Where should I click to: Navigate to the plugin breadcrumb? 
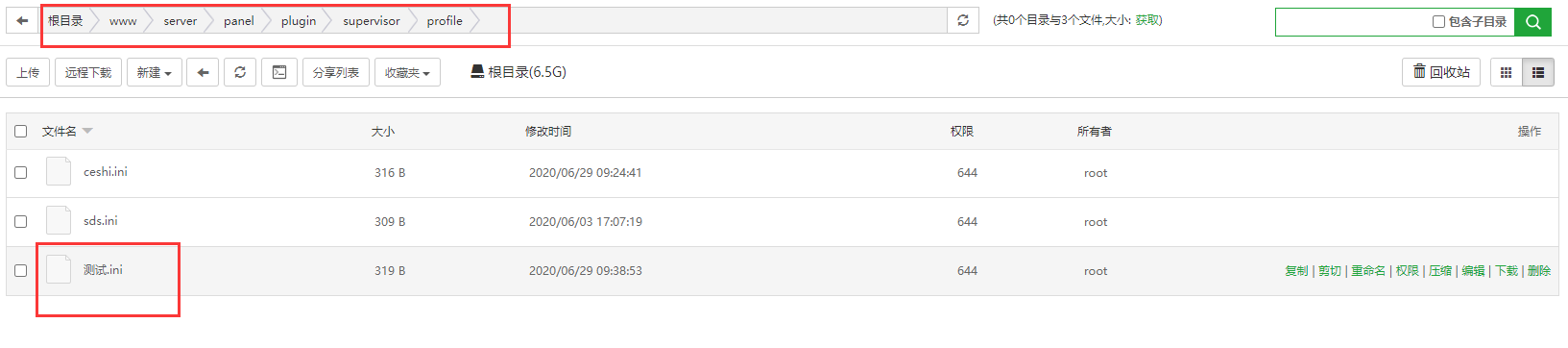click(x=299, y=21)
